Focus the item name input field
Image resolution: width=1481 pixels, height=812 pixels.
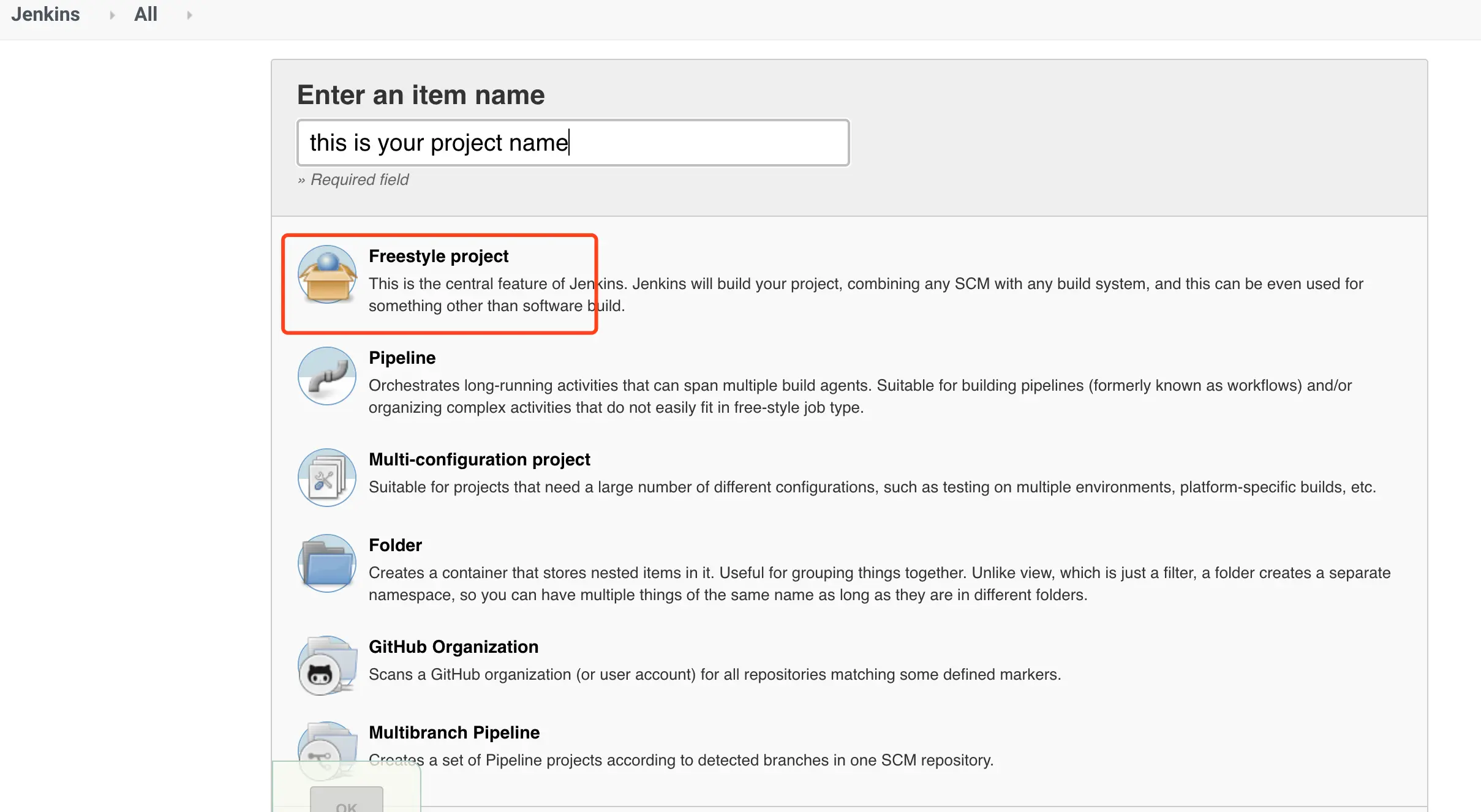(573, 143)
